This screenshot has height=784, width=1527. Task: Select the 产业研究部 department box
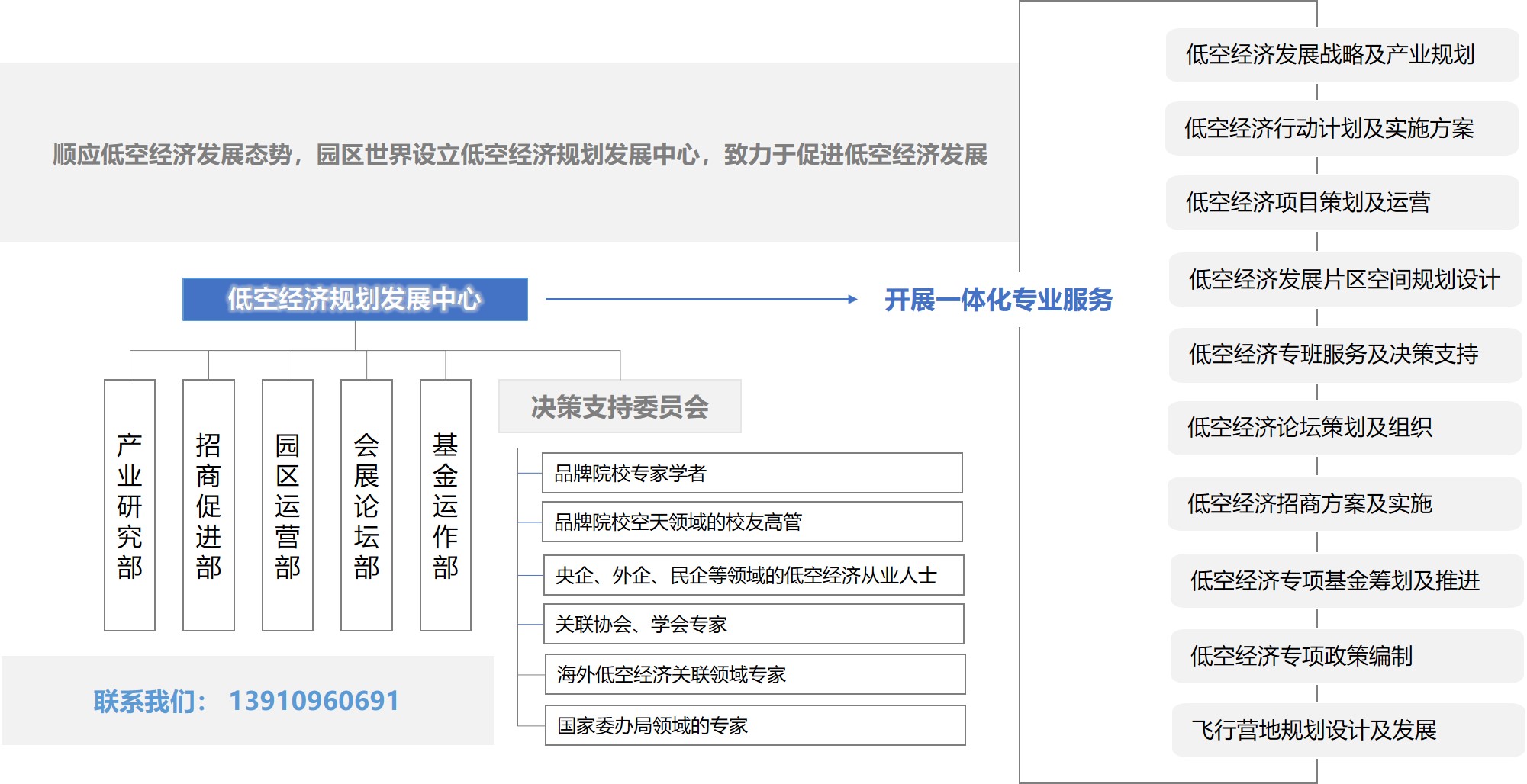pyautogui.click(x=130, y=505)
